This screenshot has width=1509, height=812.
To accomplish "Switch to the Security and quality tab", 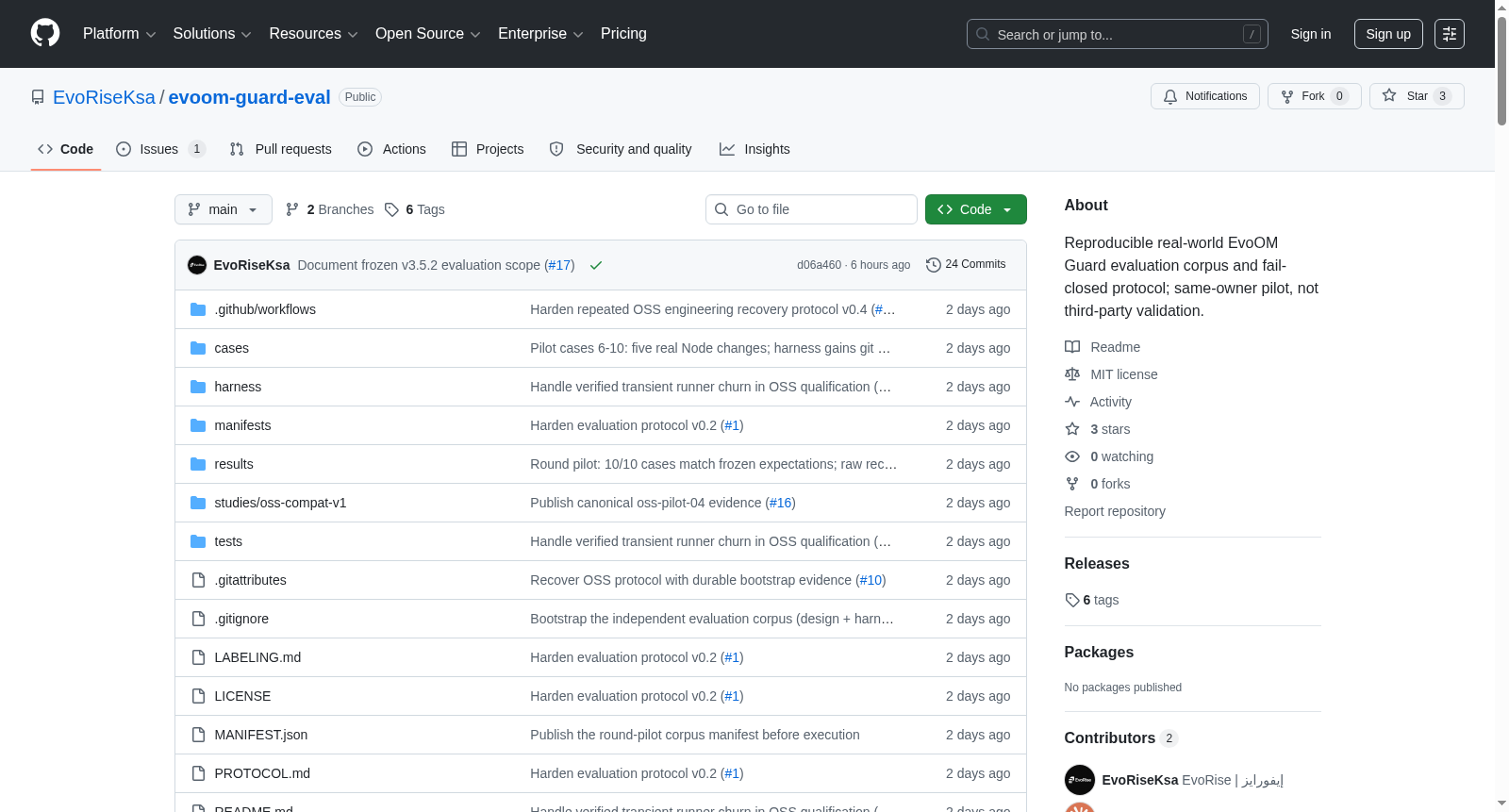I will 621,149.
